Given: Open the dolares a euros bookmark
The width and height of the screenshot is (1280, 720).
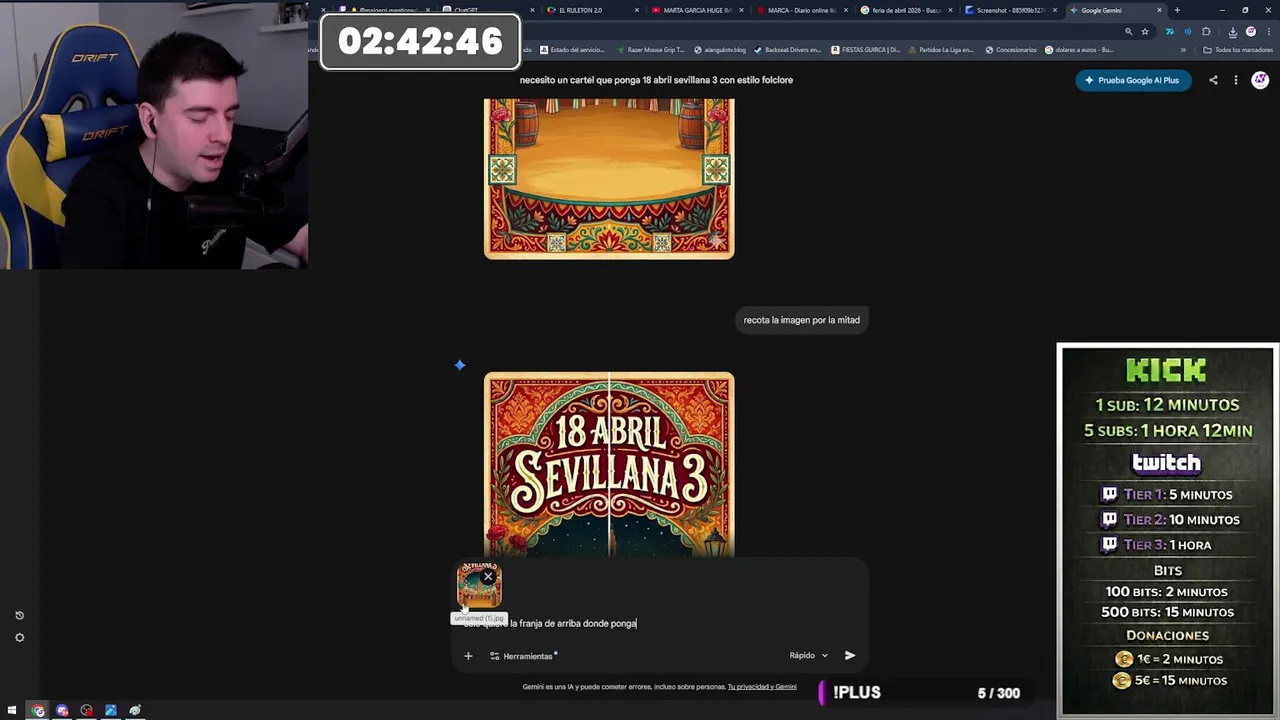Looking at the screenshot, I should (1079, 50).
